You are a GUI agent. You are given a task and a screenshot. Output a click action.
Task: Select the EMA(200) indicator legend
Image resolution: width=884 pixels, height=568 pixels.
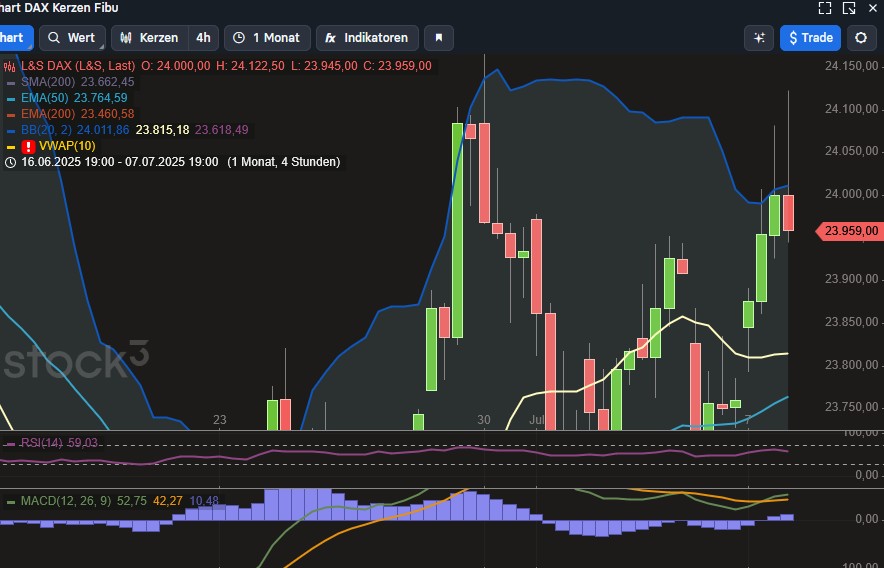click(x=48, y=114)
